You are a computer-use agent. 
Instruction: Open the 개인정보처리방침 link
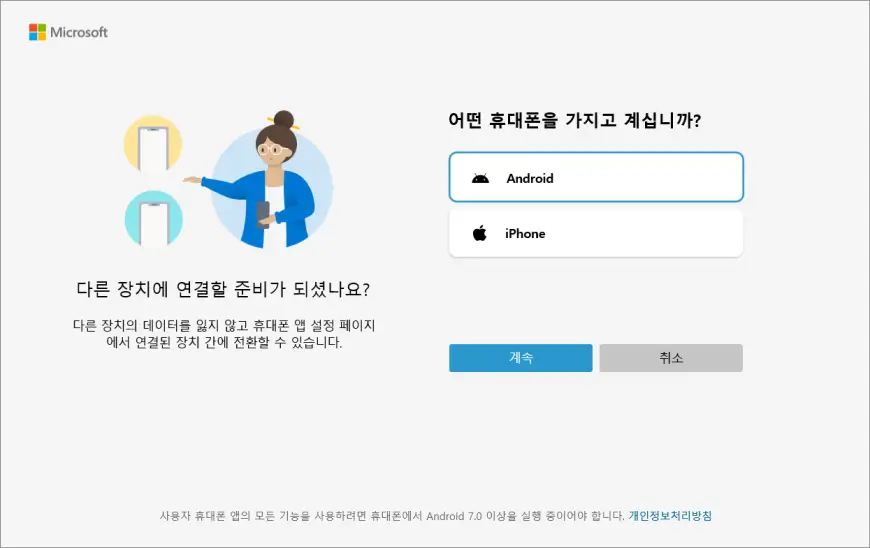click(x=670, y=516)
